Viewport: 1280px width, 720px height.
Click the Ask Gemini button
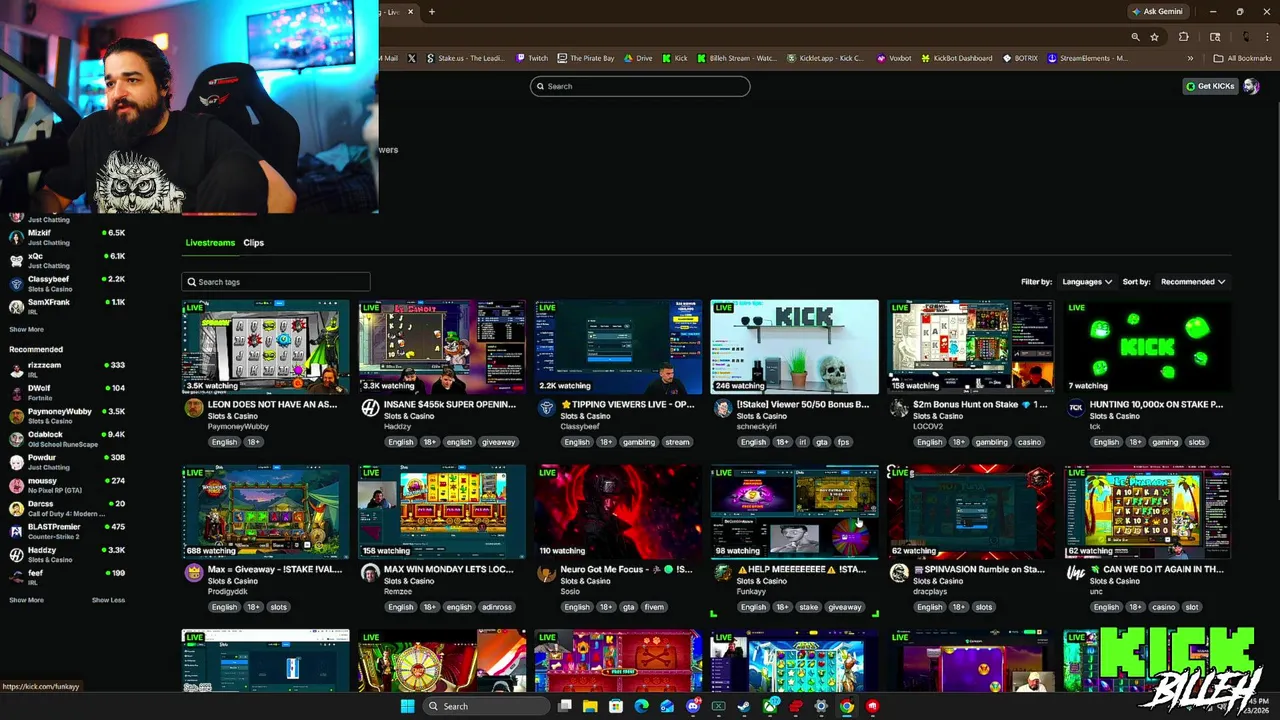coord(1157,12)
